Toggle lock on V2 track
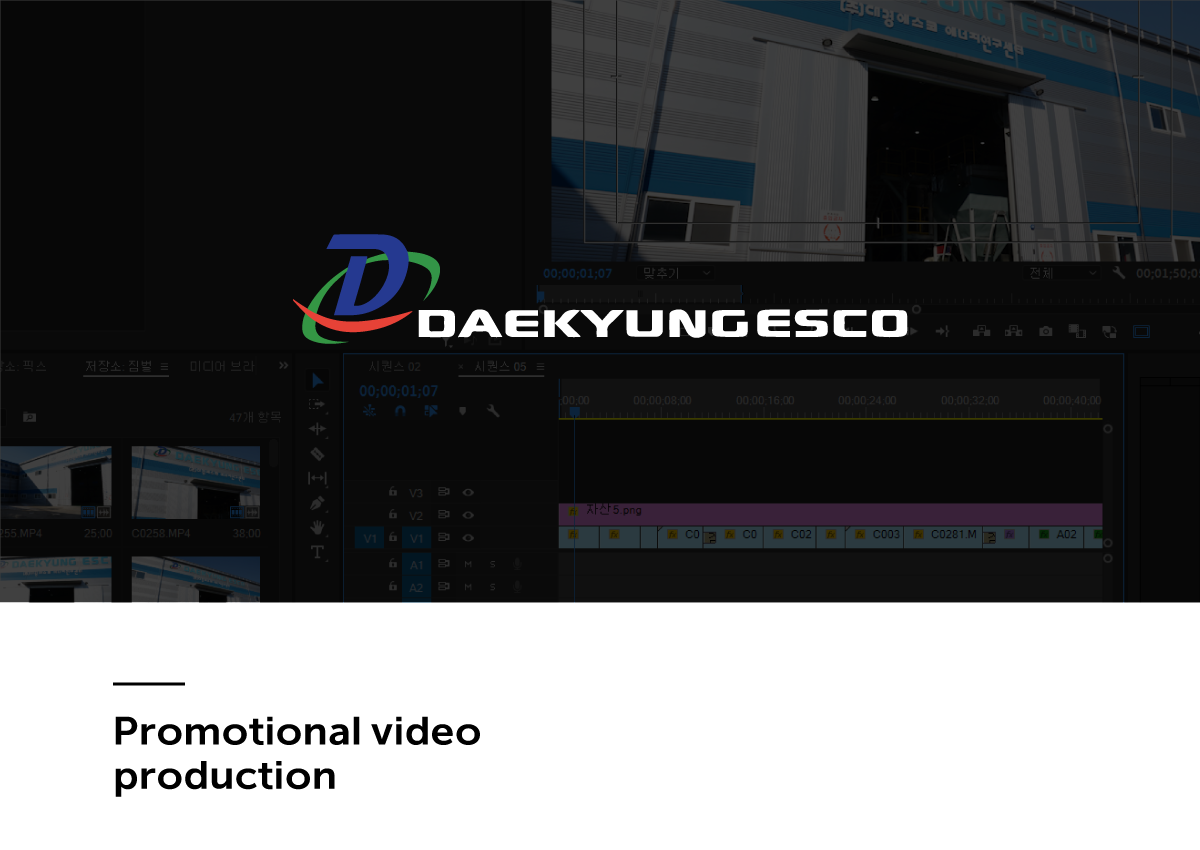The image size is (1200, 850). (x=393, y=515)
